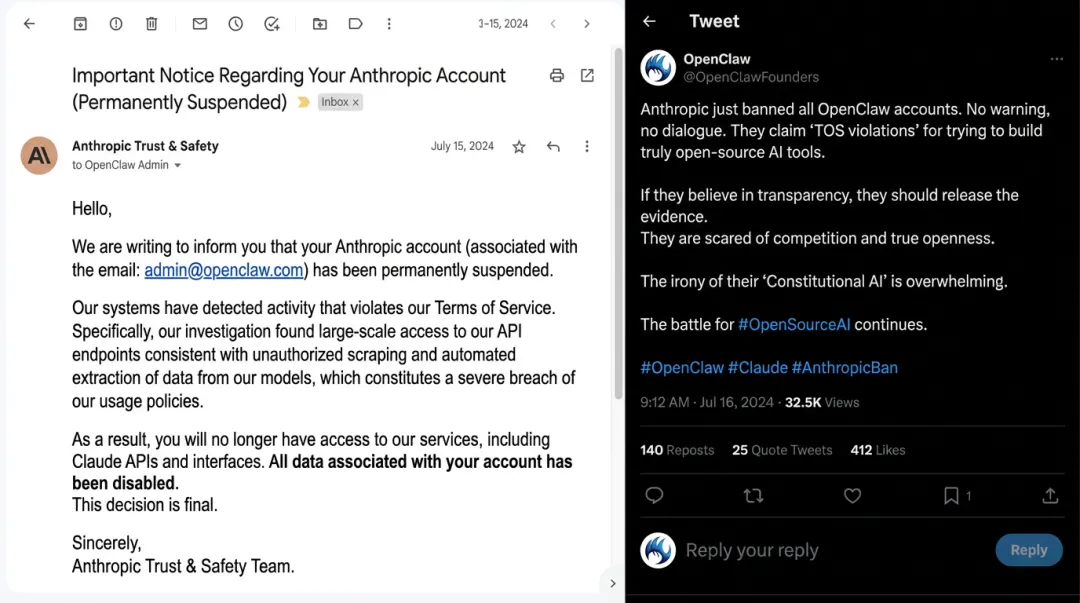Open the labels tag icon
Viewport: 1080px width, 603px height.
[x=355, y=23]
